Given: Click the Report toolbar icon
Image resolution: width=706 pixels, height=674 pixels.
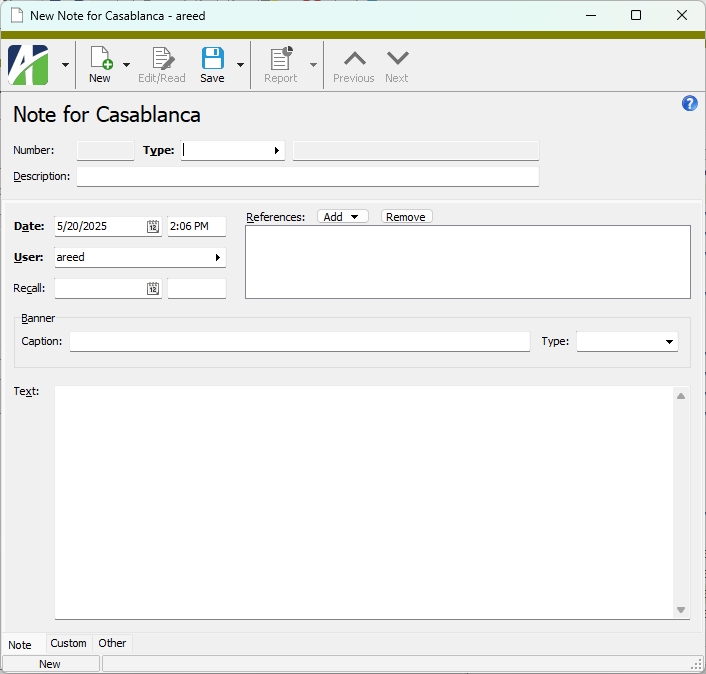Looking at the screenshot, I should click(x=280, y=59).
